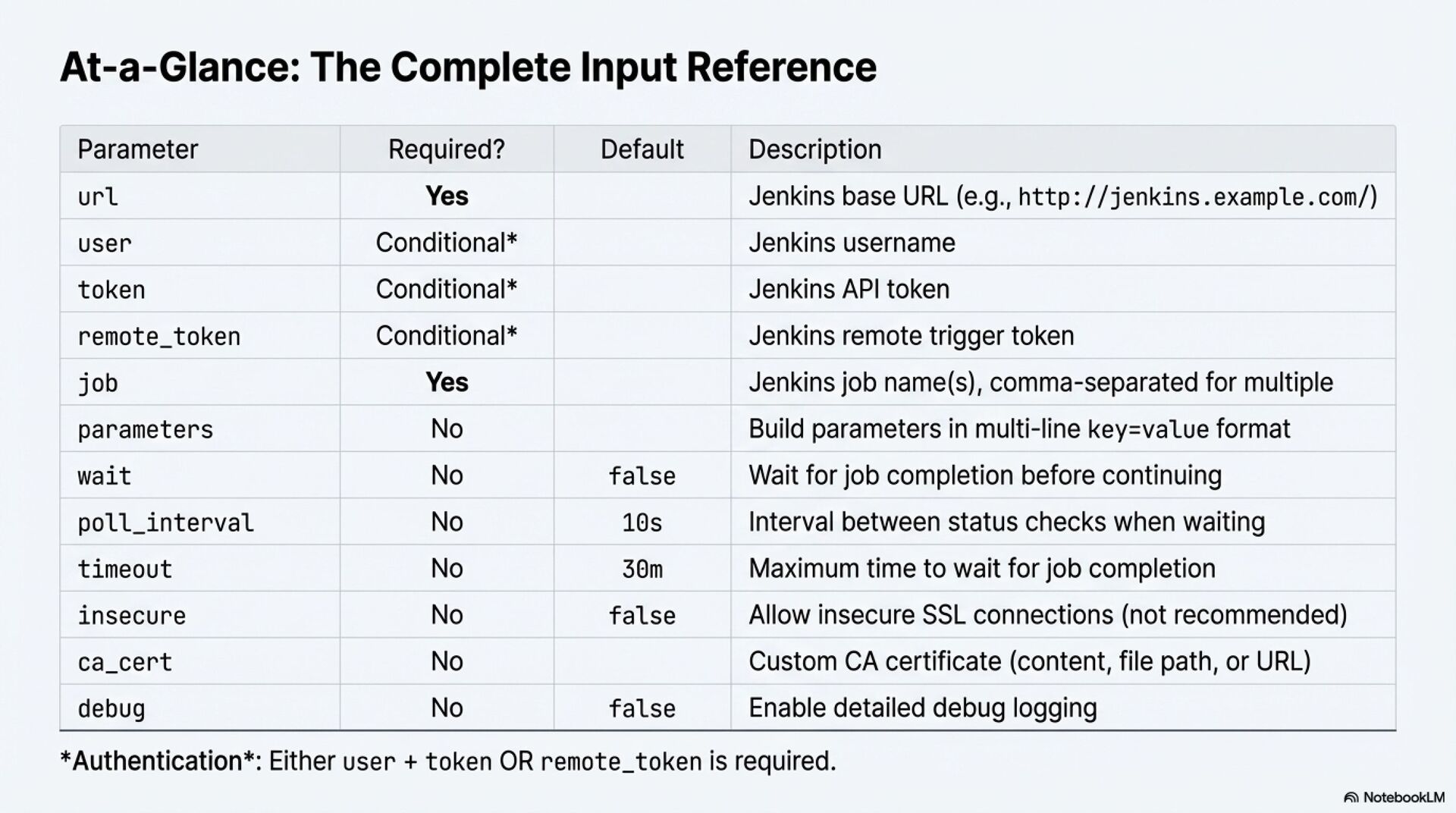Screen dimensions: 1456x813
Task: Select the remote_token parameter name
Action: point(158,337)
